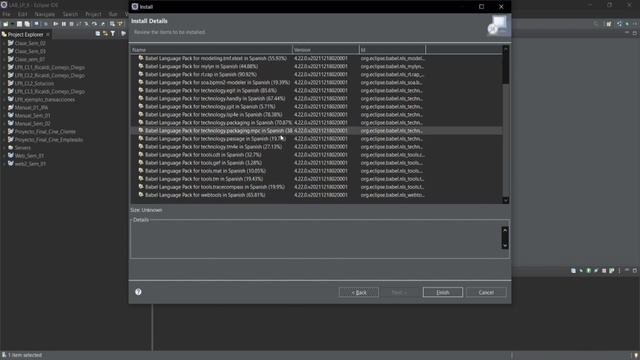Click the '1 item selected' status text
640x360 pixels.
coord(24,355)
